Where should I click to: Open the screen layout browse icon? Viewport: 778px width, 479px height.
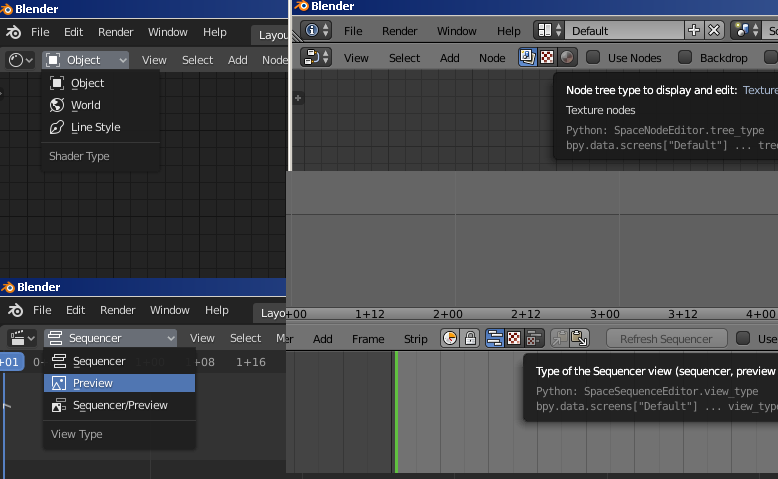point(549,30)
